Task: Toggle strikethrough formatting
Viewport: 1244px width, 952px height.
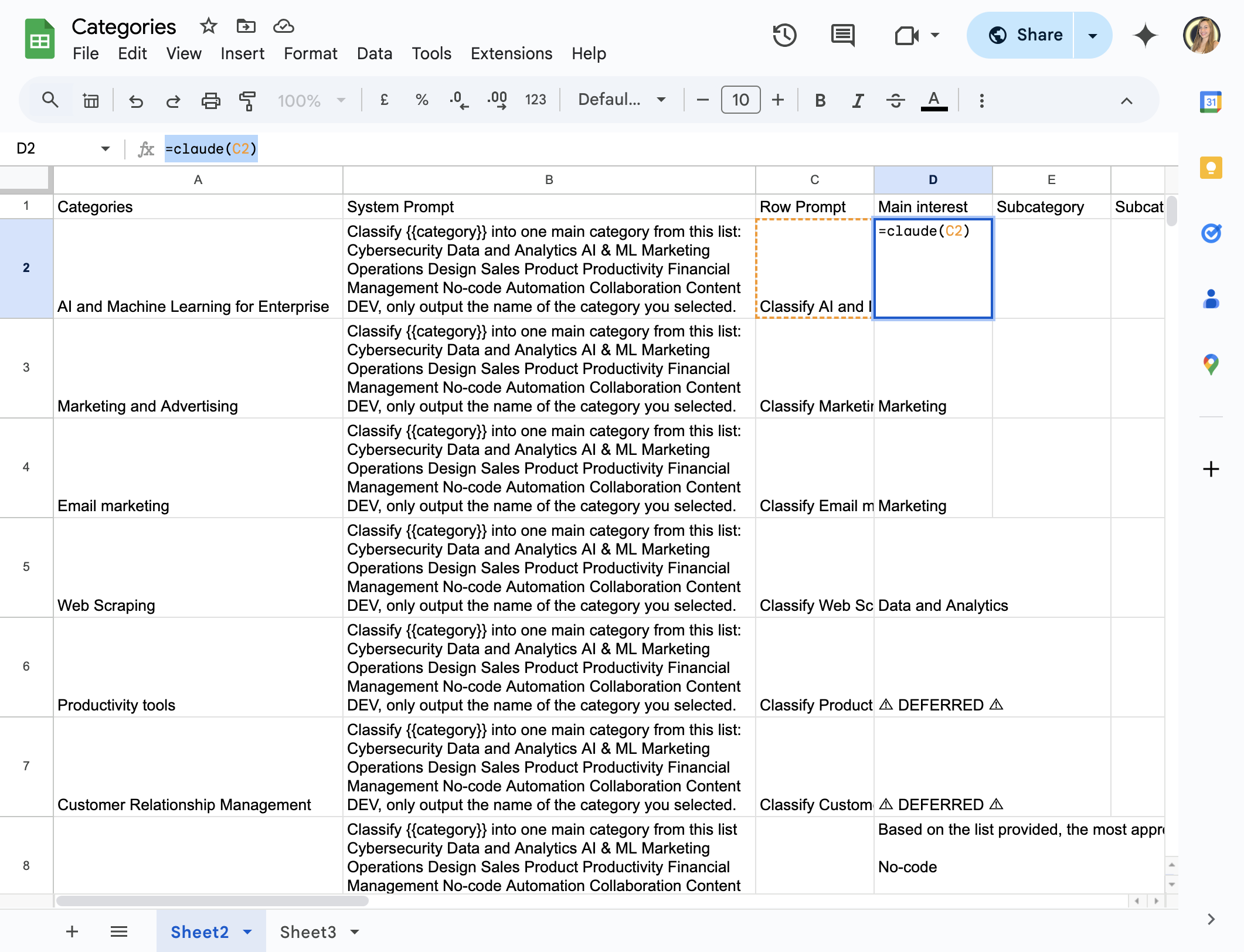Action: pyautogui.click(x=895, y=101)
